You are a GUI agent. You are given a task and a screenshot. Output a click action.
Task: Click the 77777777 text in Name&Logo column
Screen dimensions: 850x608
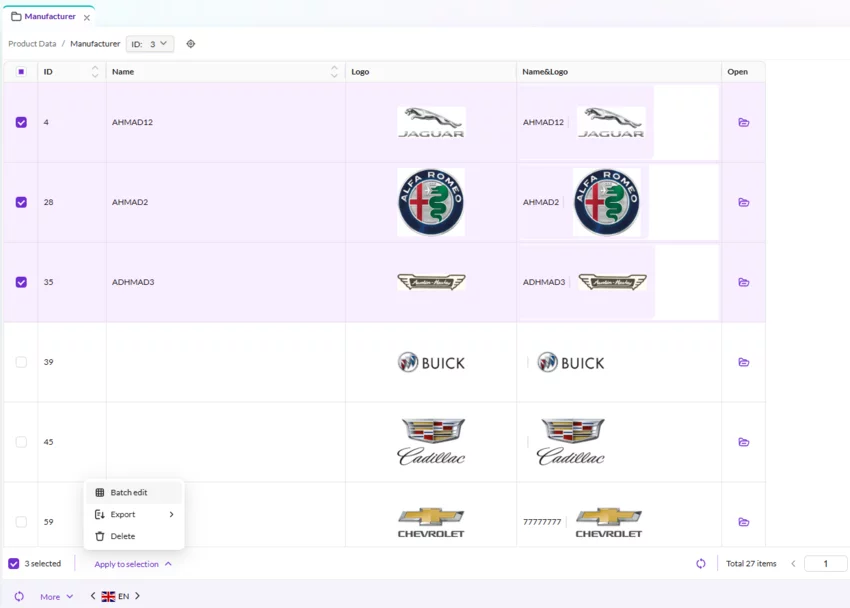pyautogui.click(x=542, y=522)
